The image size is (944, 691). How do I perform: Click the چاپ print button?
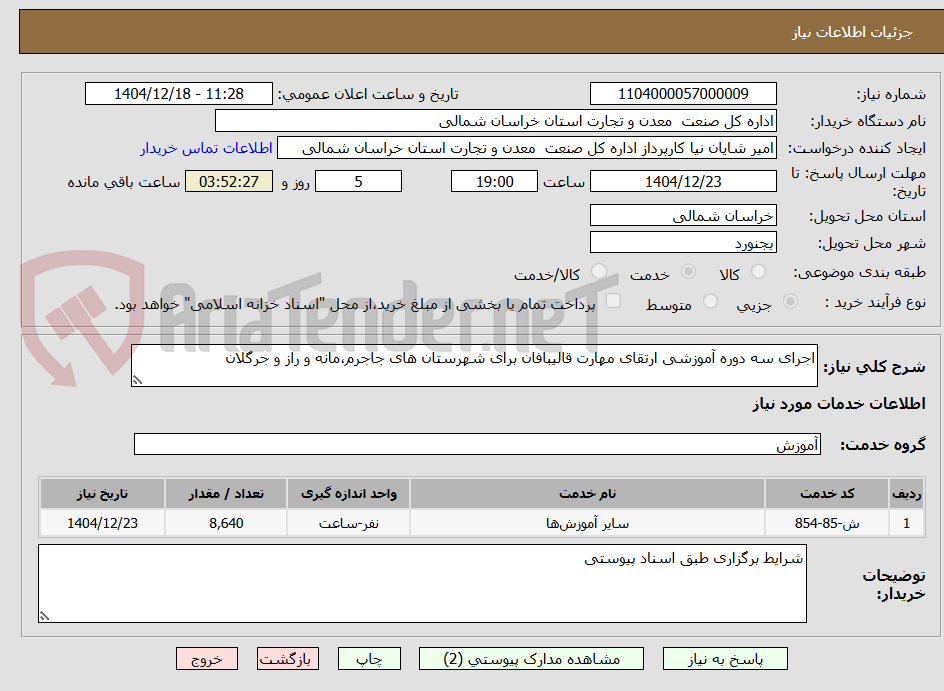click(369, 659)
